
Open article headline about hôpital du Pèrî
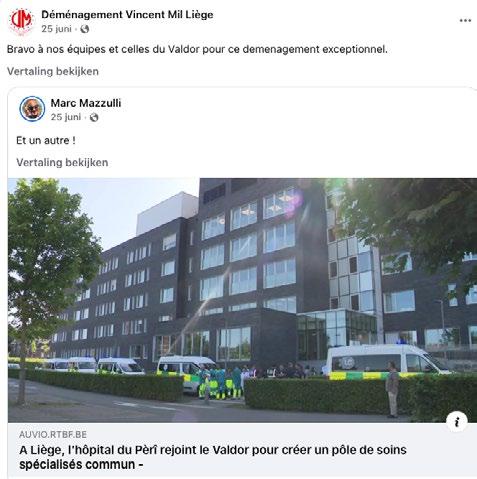(213, 457)
